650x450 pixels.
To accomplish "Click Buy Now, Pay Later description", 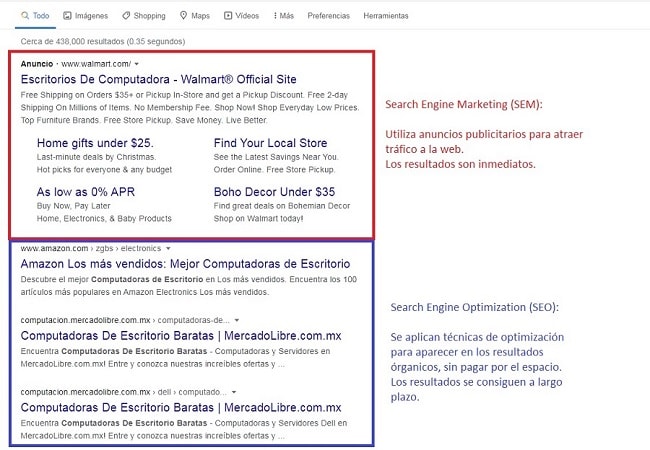I will pos(73,206).
